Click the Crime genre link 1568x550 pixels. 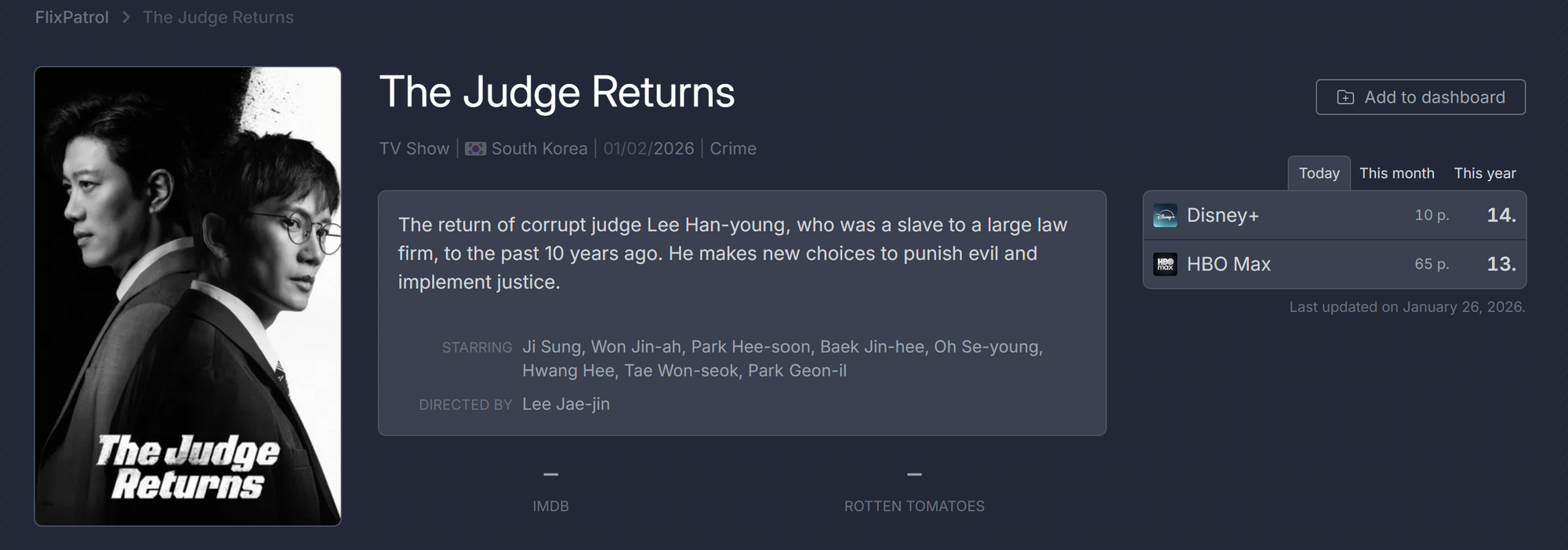click(732, 149)
